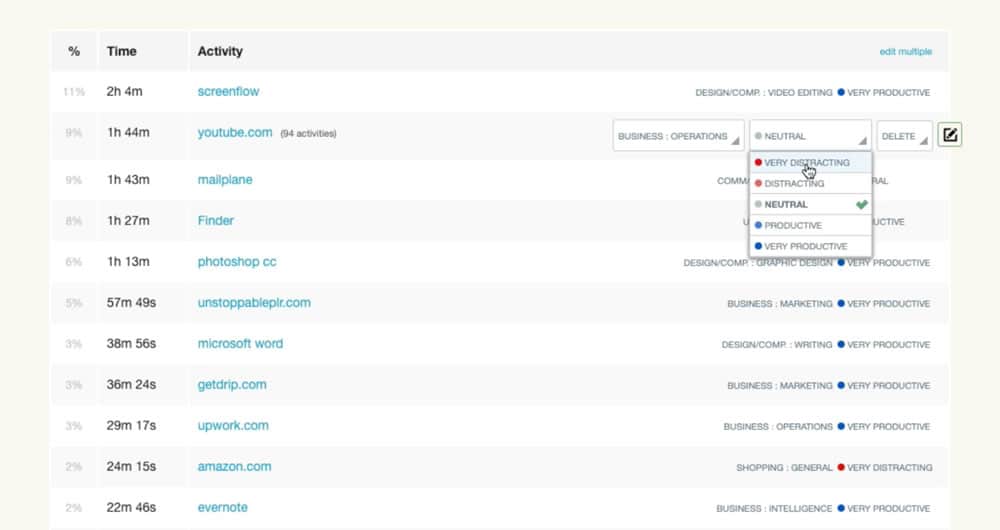Viewport: 1000px width, 530px height.
Task: Open the photoshop cc activity link
Action: tap(237, 261)
